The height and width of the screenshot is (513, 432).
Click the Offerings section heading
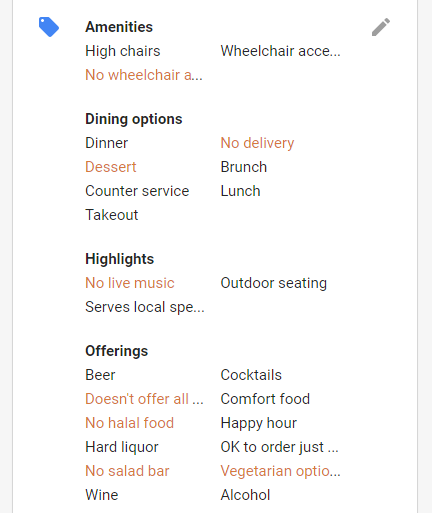[x=116, y=351]
